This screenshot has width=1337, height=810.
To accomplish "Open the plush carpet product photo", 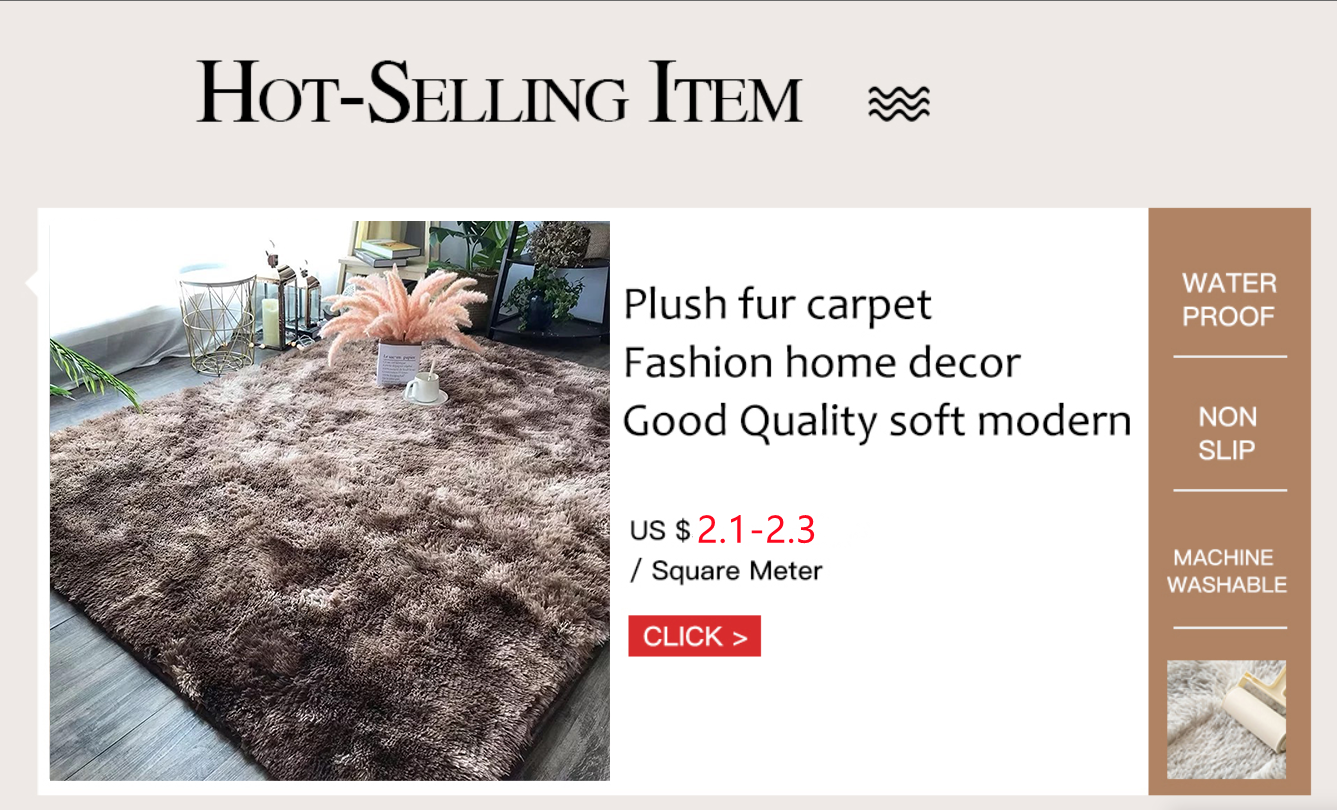I will (x=330, y=501).
